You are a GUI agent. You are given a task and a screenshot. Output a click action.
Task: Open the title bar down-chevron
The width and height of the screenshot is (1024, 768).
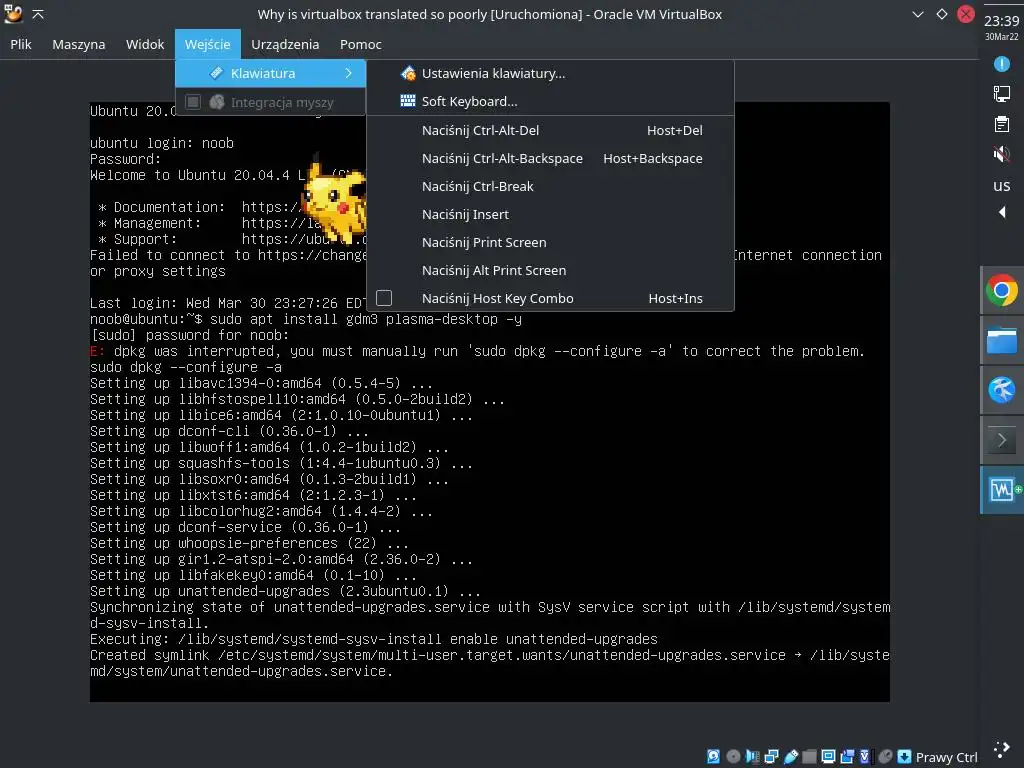(x=918, y=14)
